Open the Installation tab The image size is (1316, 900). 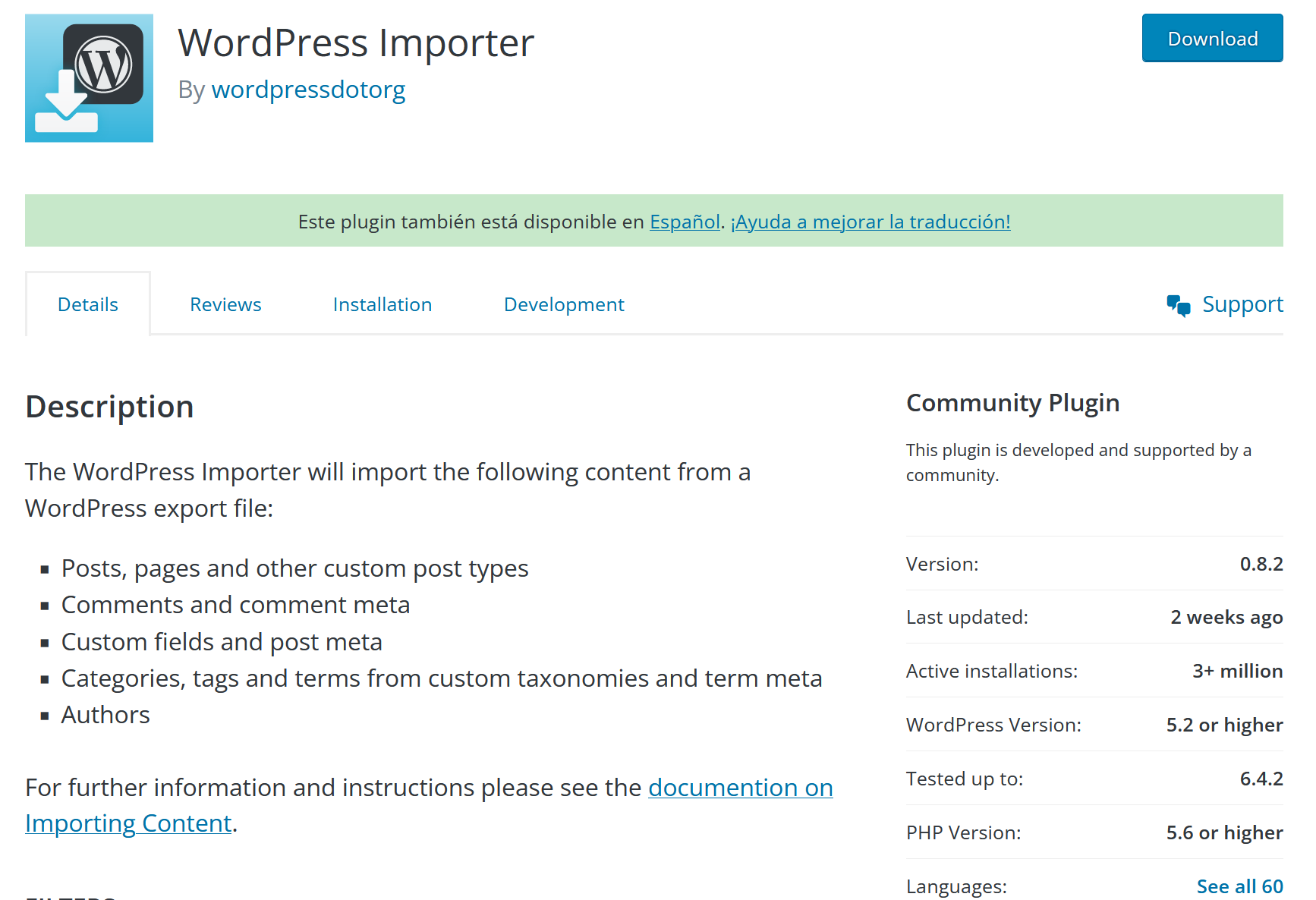pos(383,304)
